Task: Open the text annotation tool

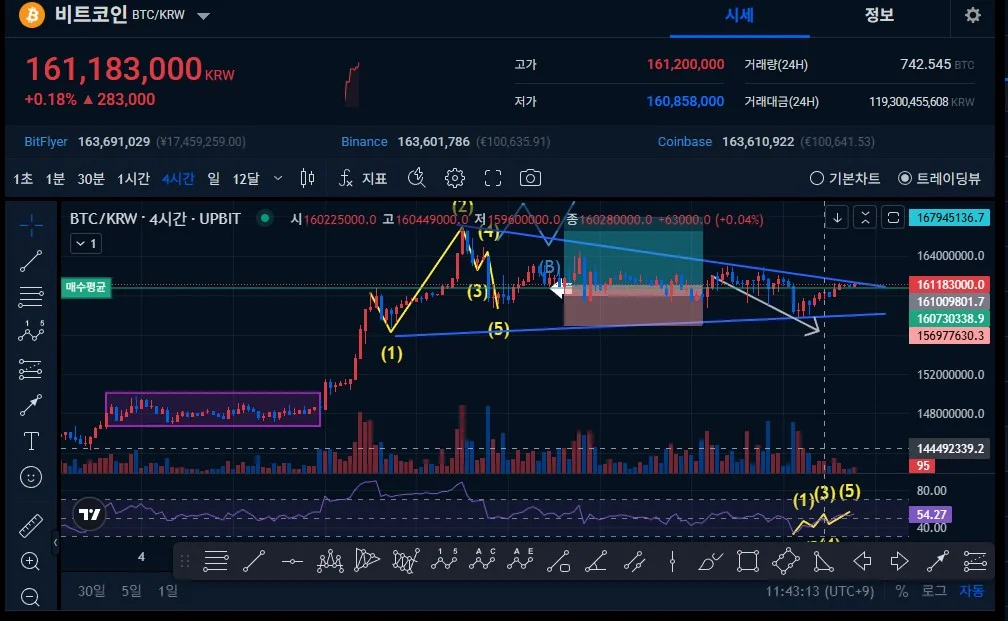Action: pos(31,440)
